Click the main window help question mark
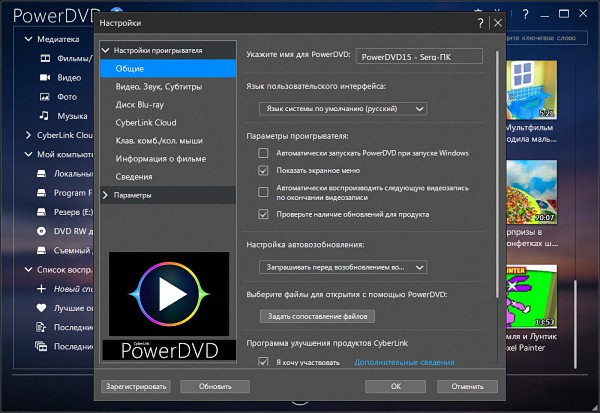600x413 pixels. click(526, 15)
